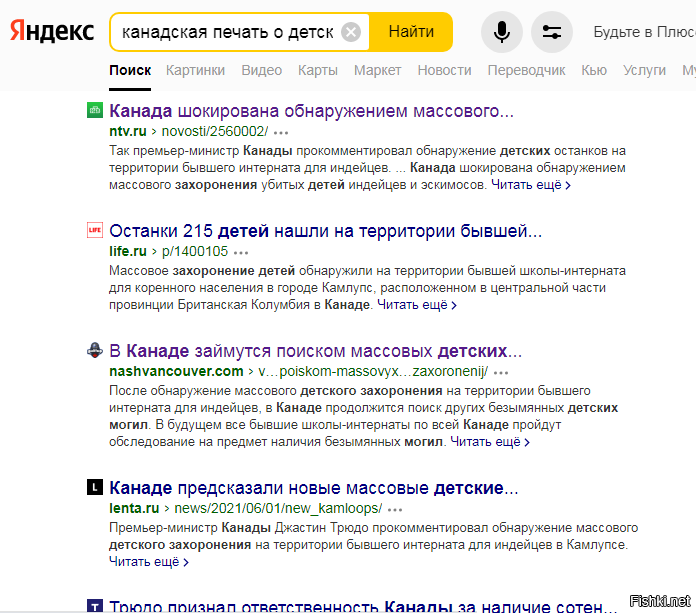The height and width of the screenshot is (613, 696).
Task: Open options dots beside lenta.ru URL
Action: 395,510
